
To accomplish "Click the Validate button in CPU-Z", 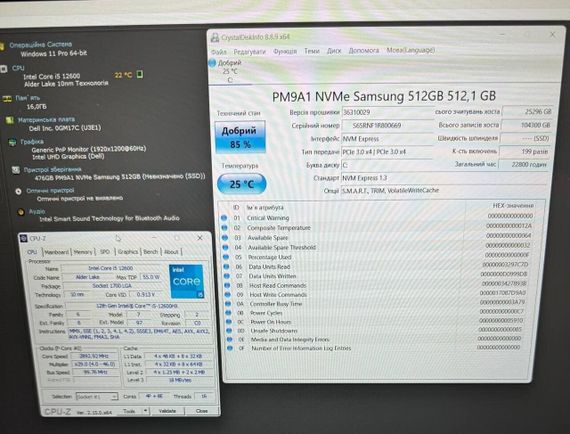I will [x=167, y=411].
